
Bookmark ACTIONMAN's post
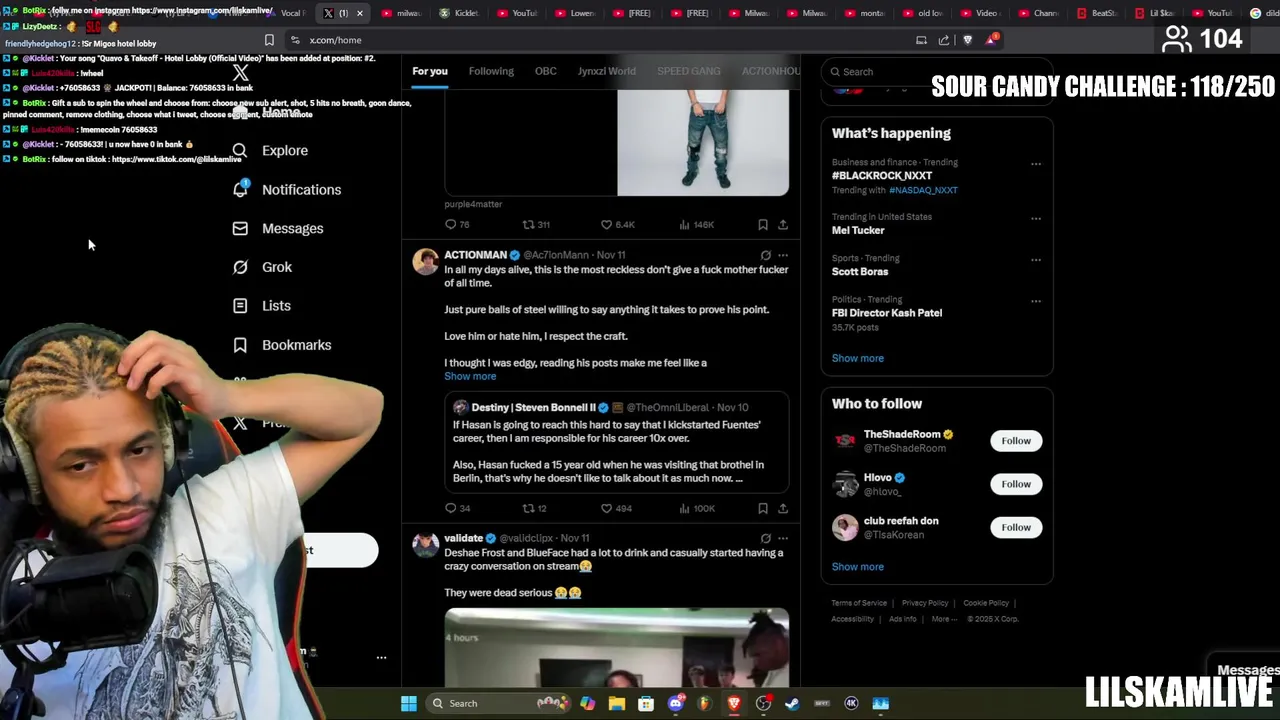(x=763, y=508)
